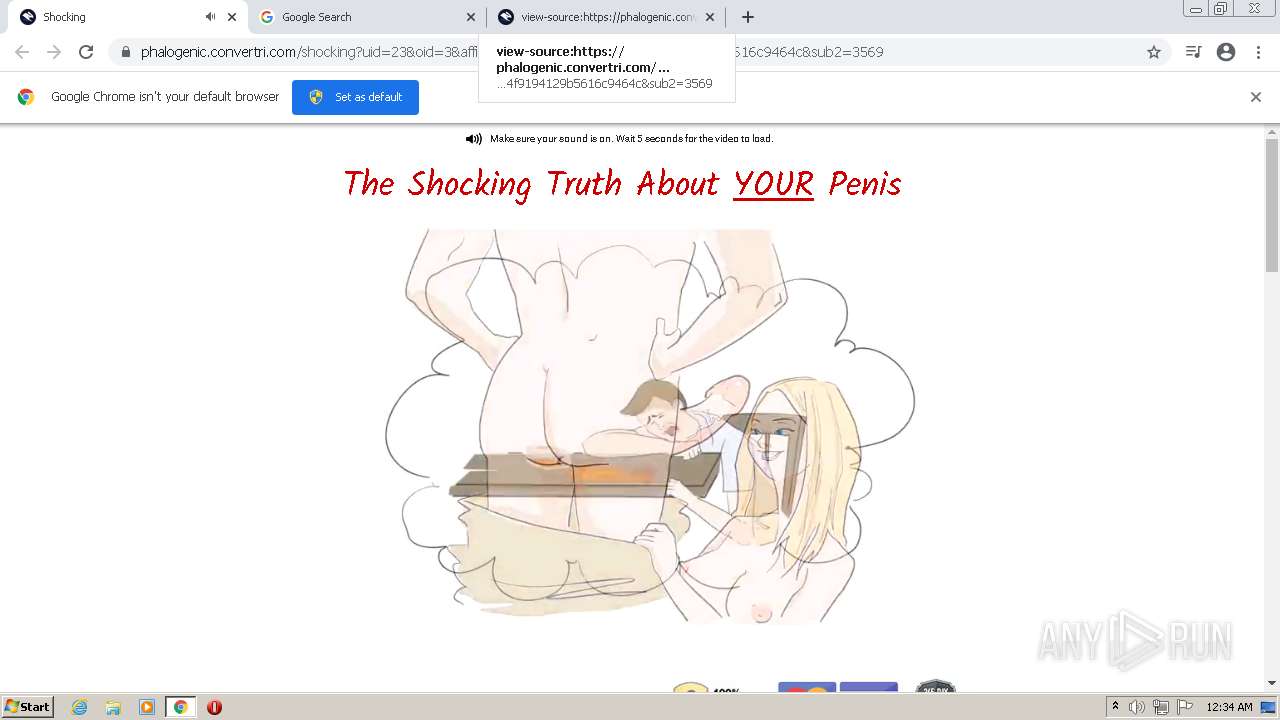Go back to previous page

click(x=22, y=52)
